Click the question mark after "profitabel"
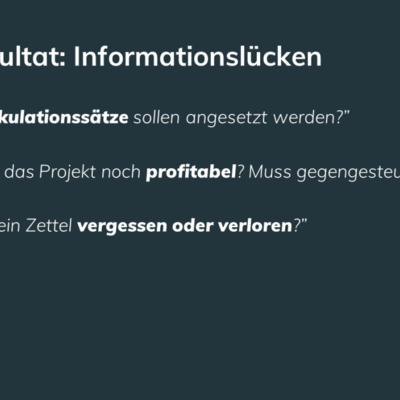The width and height of the screenshot is (400, 400). 241,172
